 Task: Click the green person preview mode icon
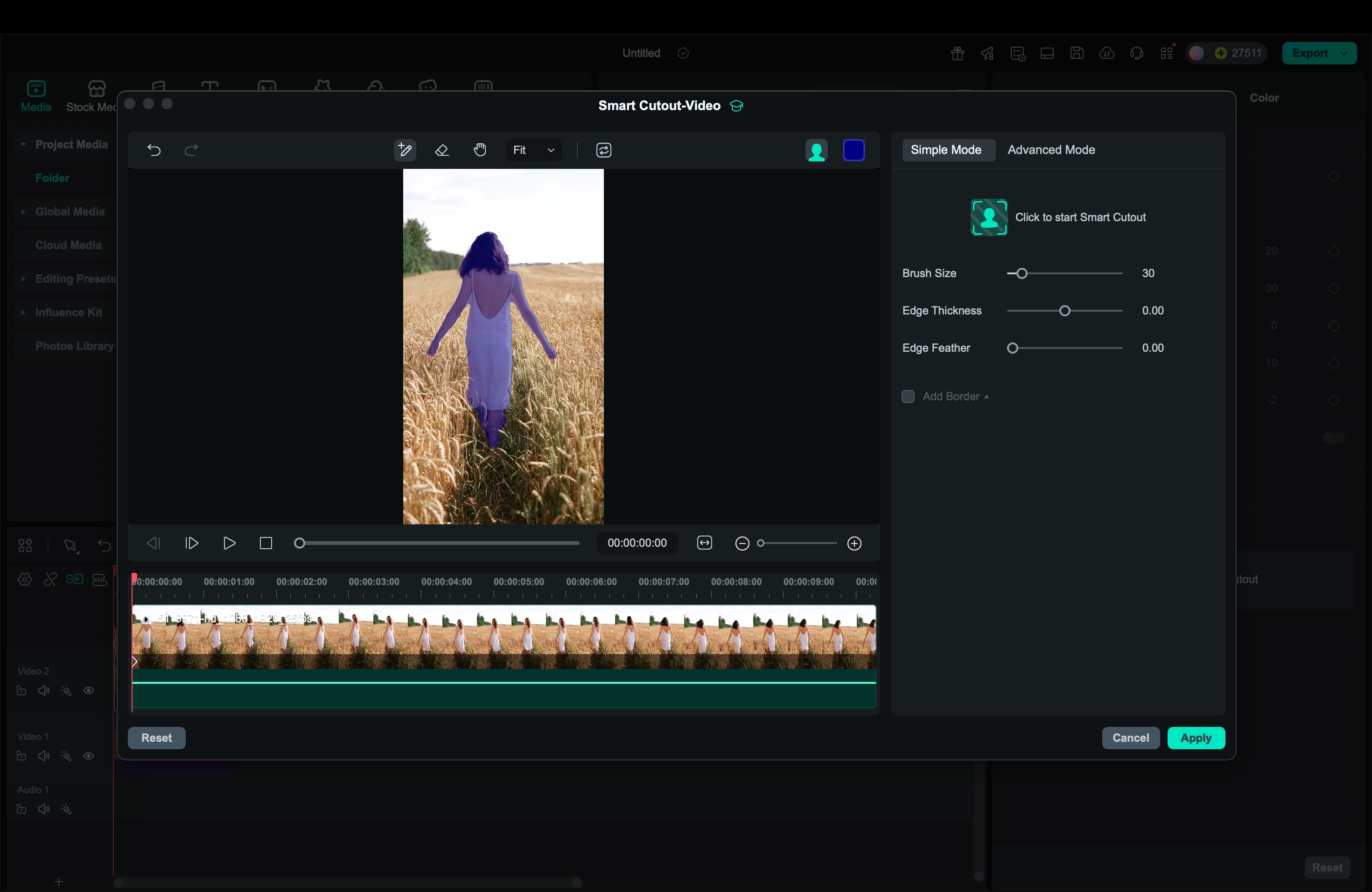tap(816, 151)
